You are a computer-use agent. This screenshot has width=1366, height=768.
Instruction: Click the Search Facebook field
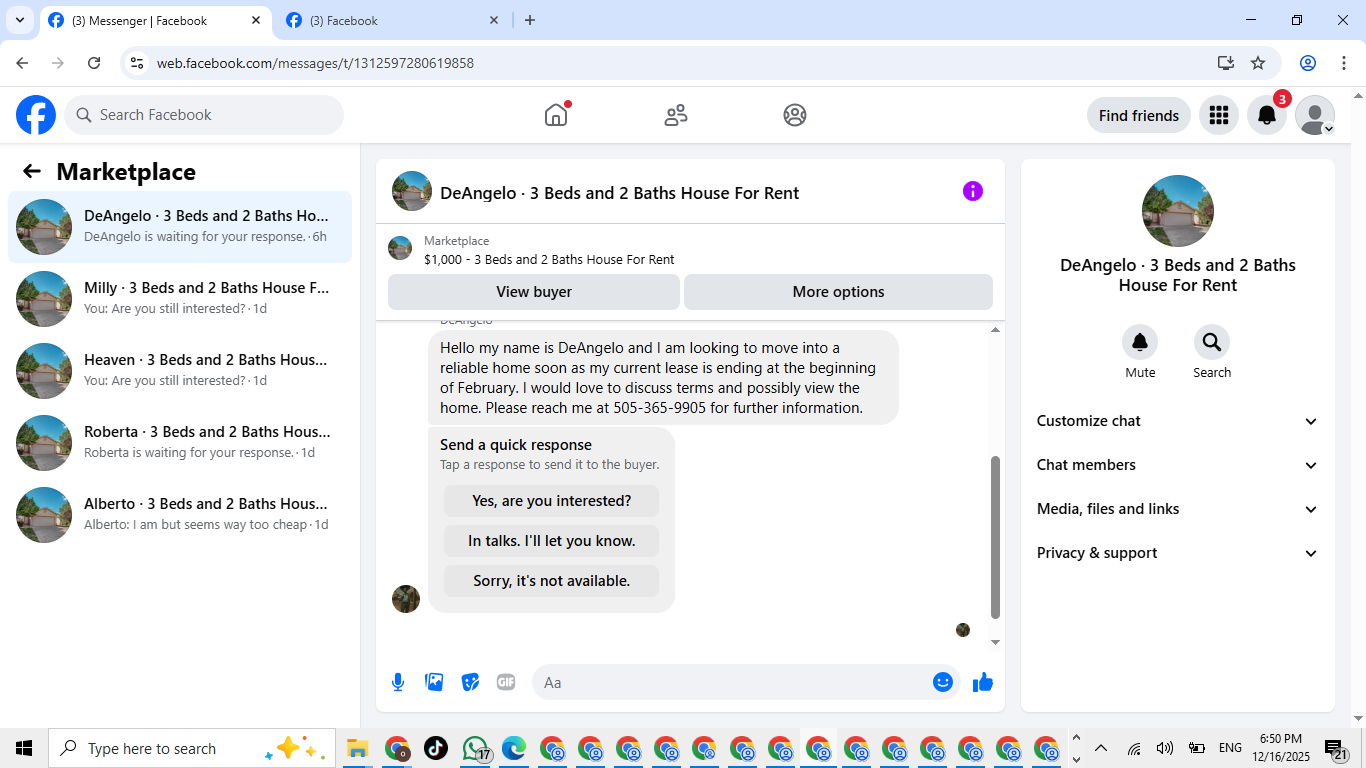click(204, 115)
